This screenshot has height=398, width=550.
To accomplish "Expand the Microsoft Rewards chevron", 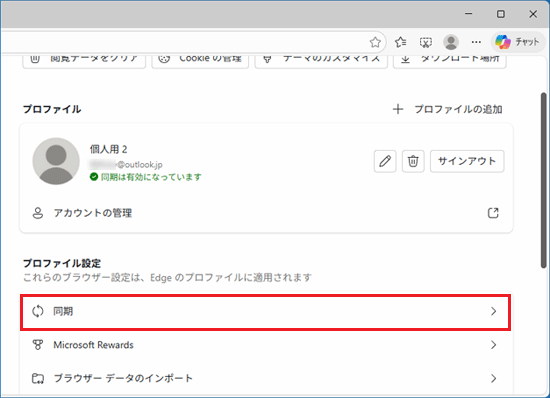I will 494,345.
